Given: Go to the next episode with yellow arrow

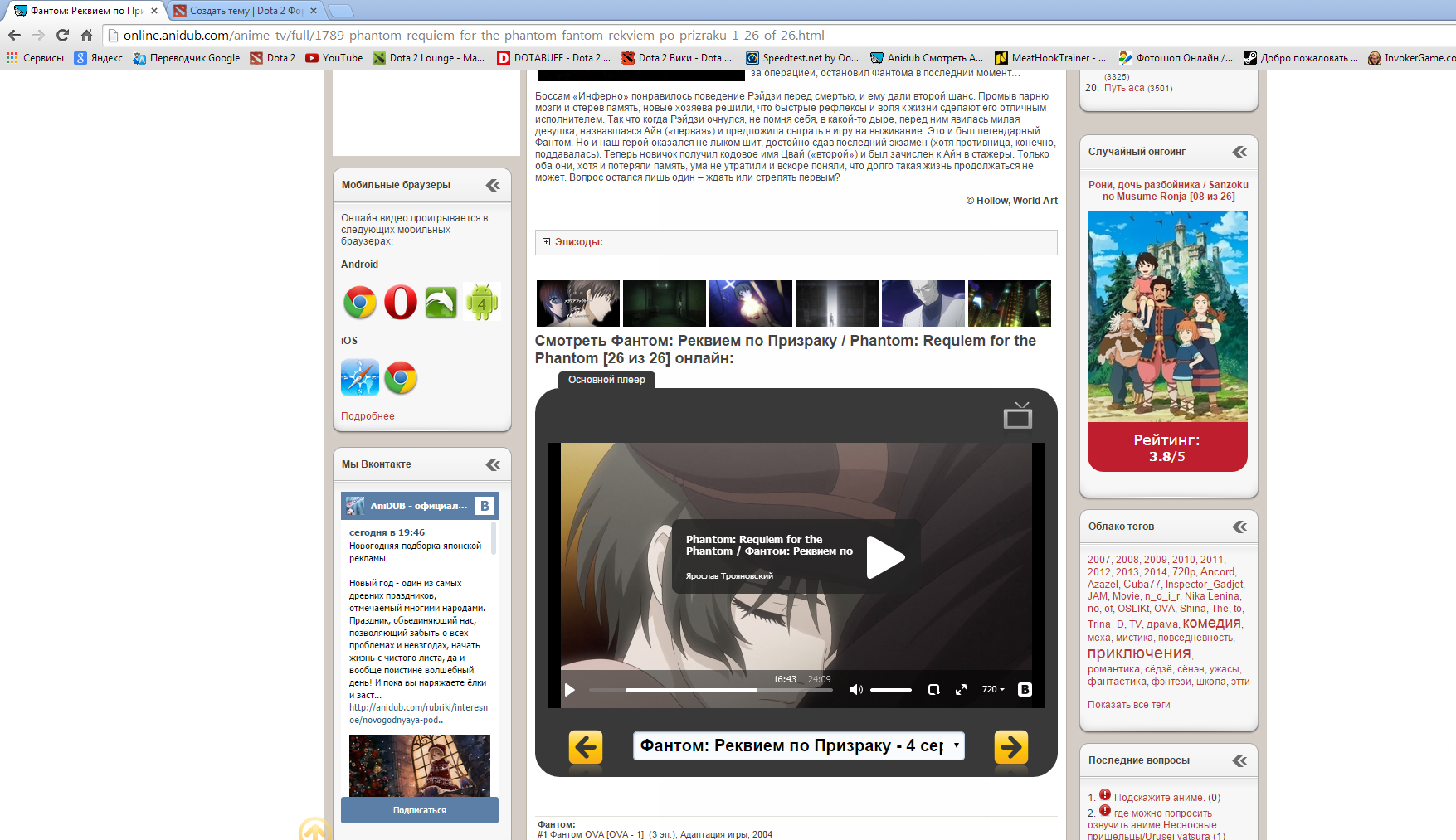Looking at the screenshot, I should (1011, 747).
